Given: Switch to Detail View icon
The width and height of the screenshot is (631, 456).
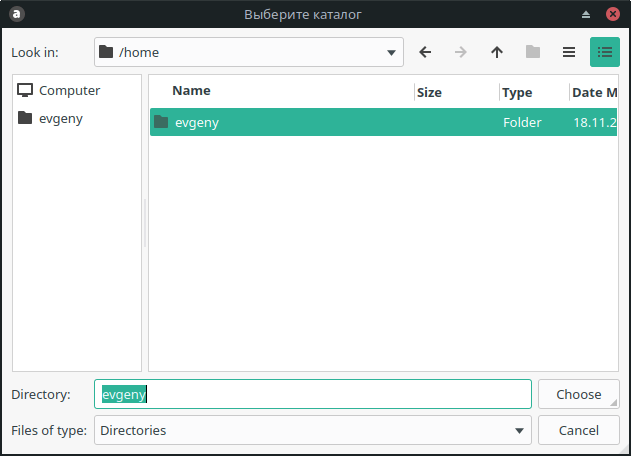Looking at the screenshot, I should [605, 52].
